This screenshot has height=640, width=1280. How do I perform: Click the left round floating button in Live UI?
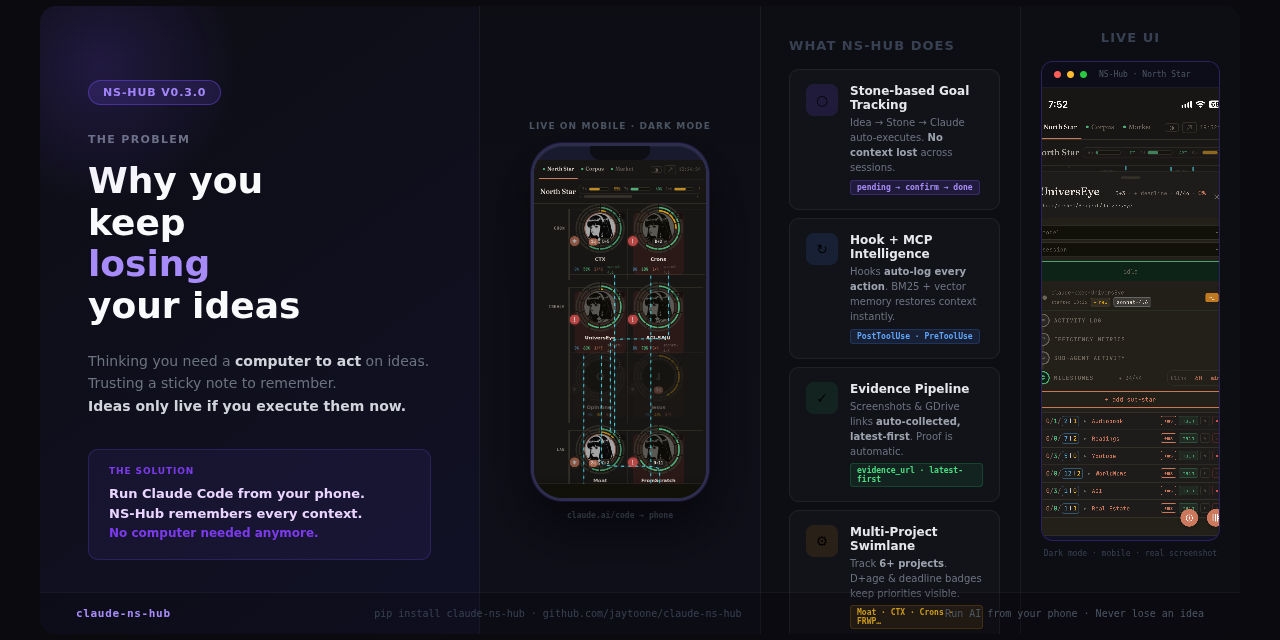[x=1189, y=517]
